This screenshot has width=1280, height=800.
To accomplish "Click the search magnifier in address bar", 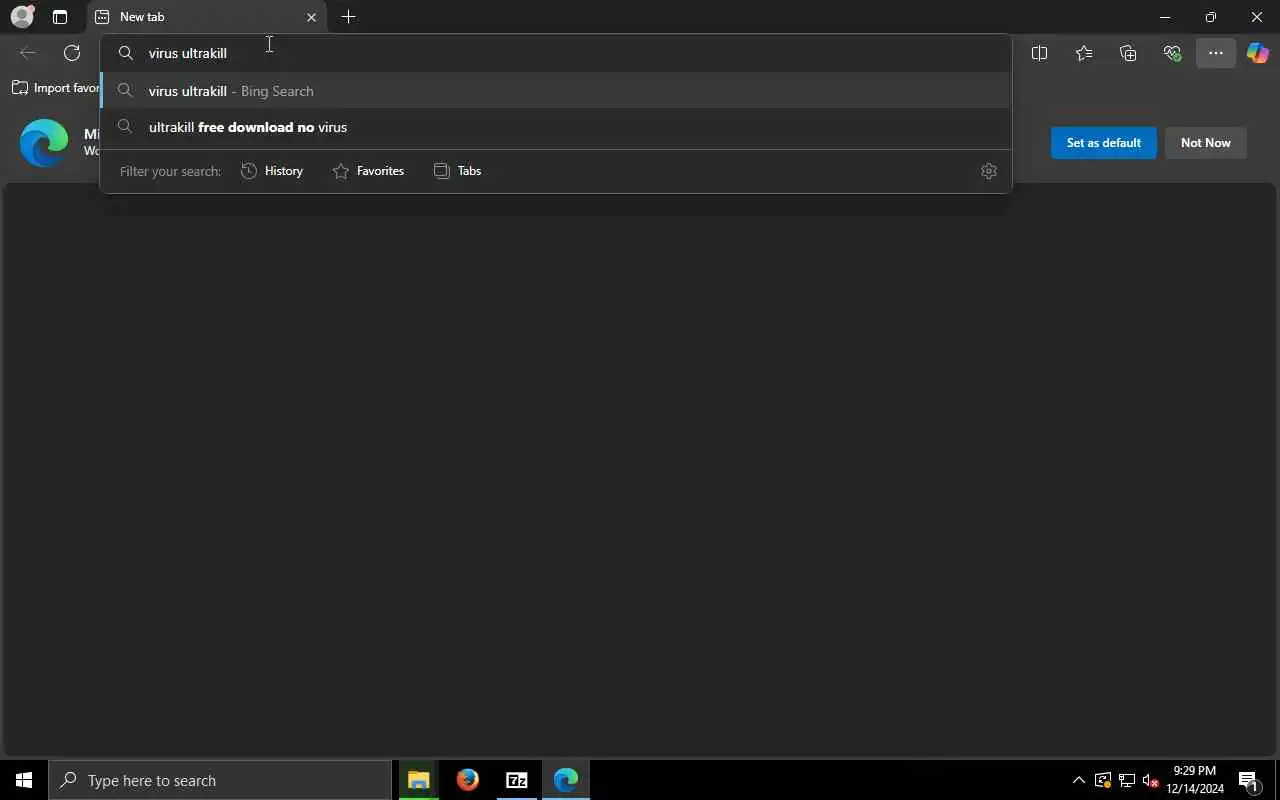I will [126, 53].
